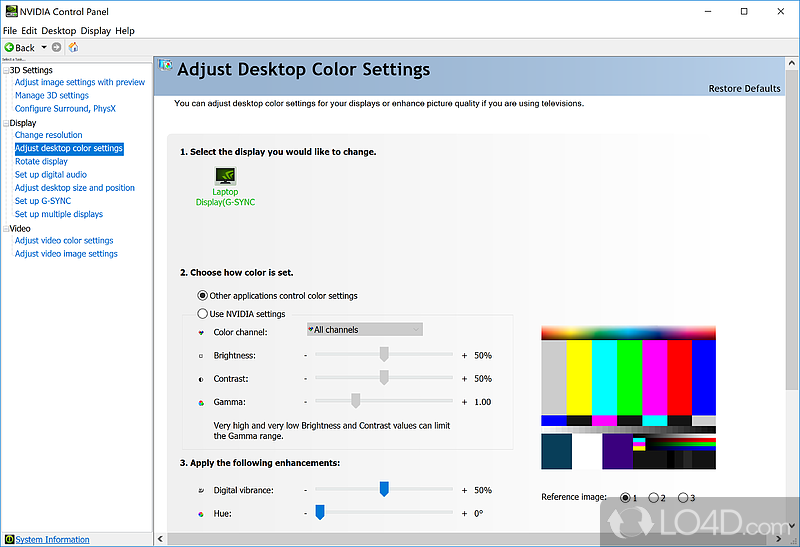Click the Contrast plus sign
Image resolution: width=800 pixels, height=547 pixels.
coord(464,379)
